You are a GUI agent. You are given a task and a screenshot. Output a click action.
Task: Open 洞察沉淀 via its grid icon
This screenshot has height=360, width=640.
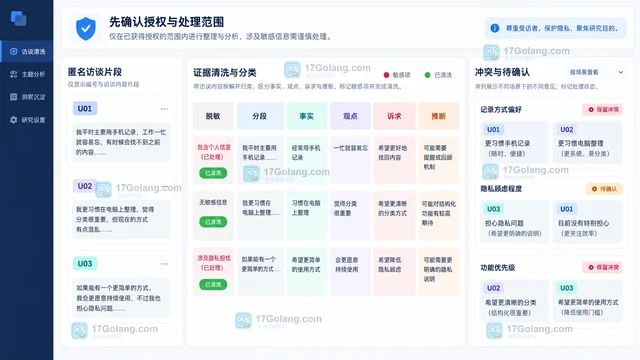point(13,97)
